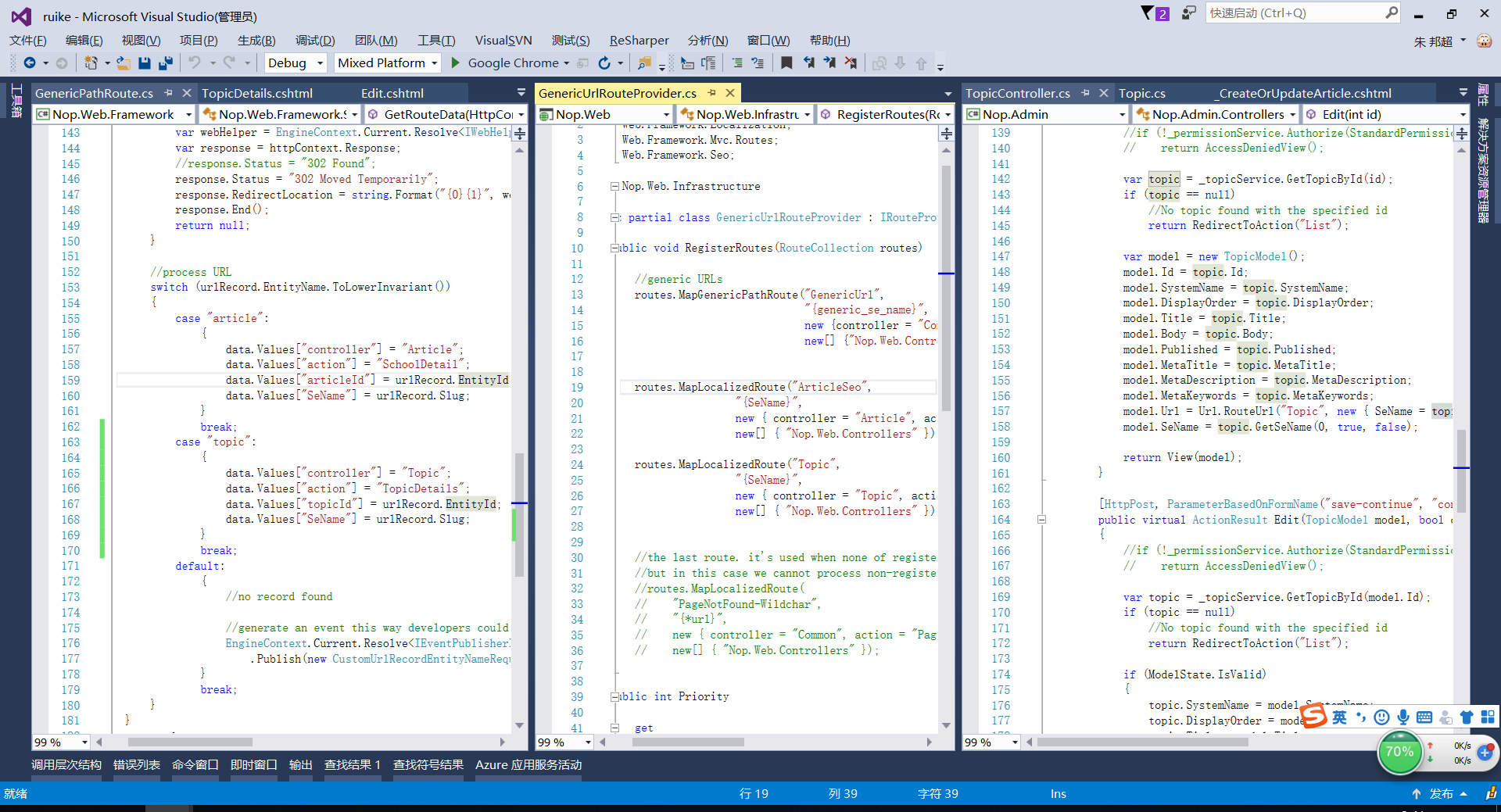Open the left editor 99 % zoom dropdown

pyautogui.click(x=84, y=742)
